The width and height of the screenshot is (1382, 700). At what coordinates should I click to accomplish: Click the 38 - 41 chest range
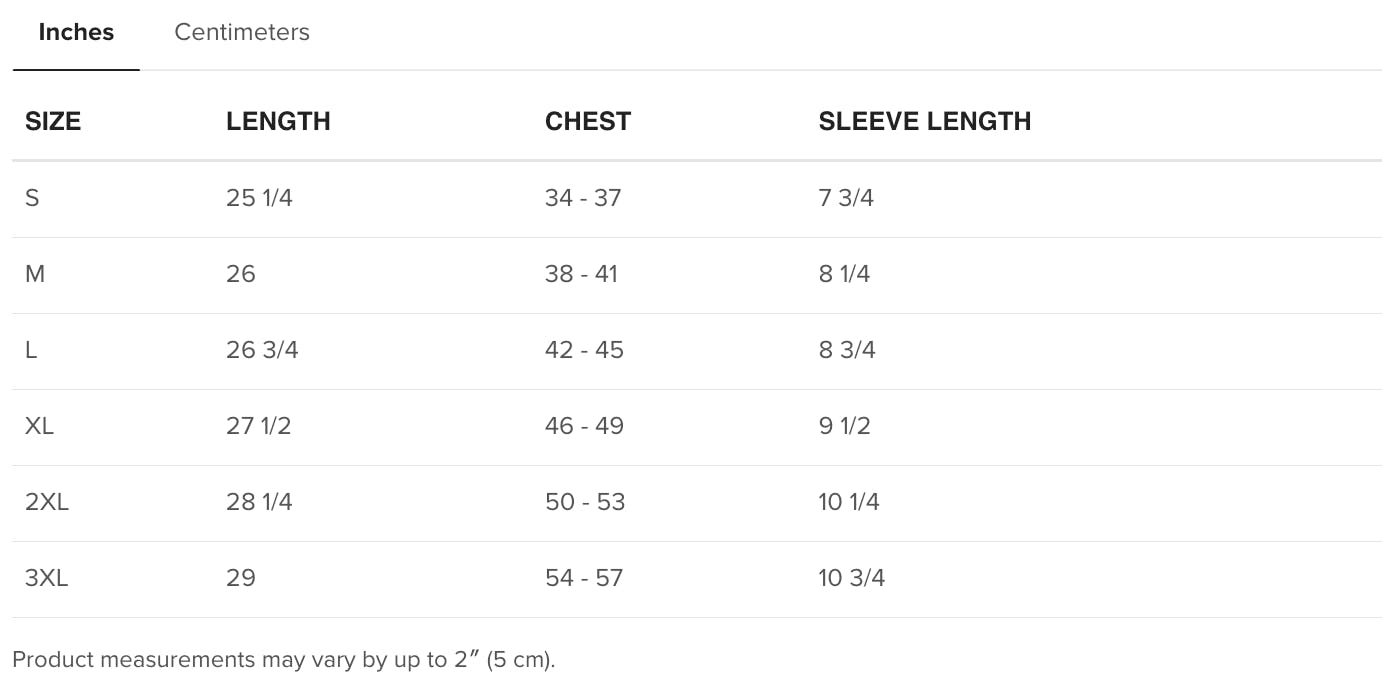coord(581,274)
